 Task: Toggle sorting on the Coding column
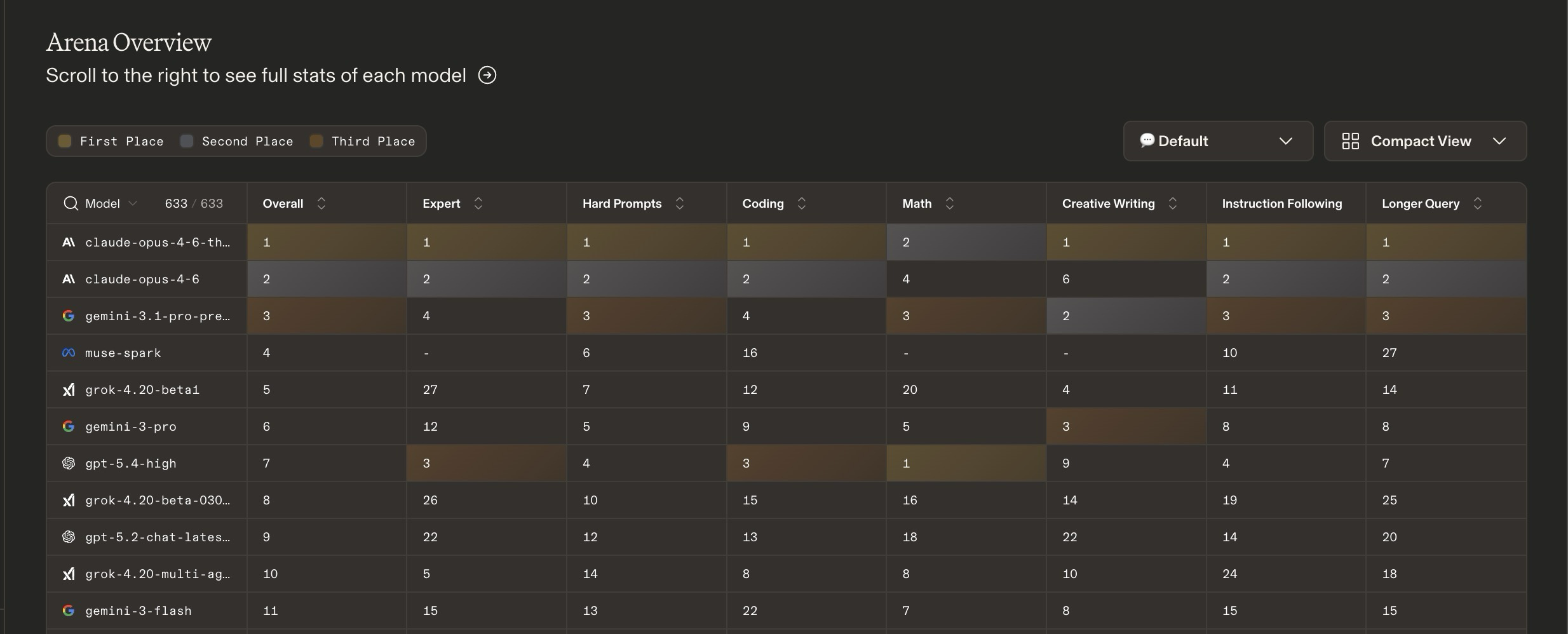pyautogui.click(x=802, y=203)
